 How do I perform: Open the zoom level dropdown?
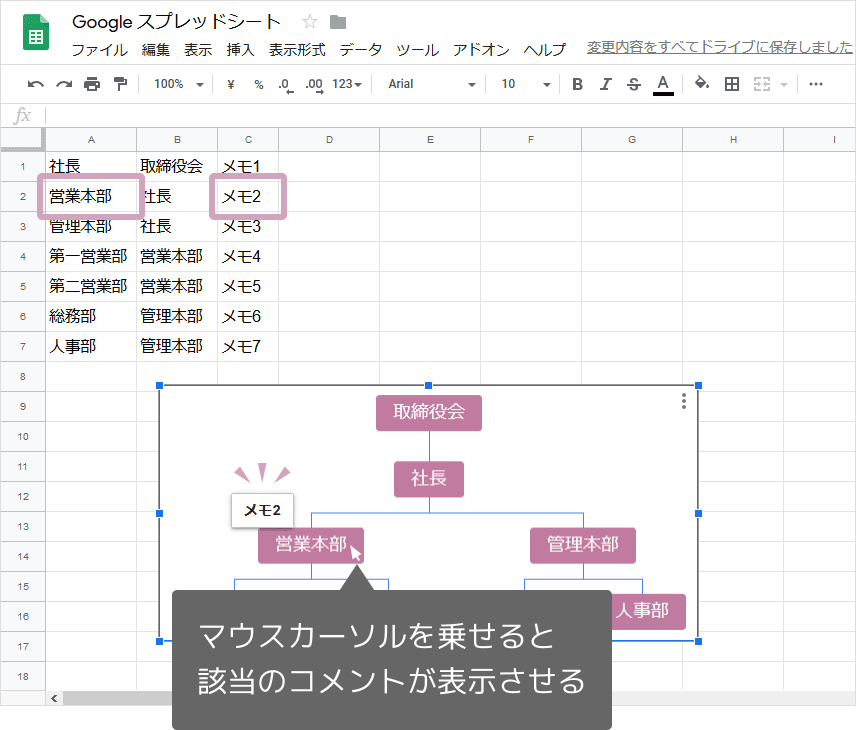click(177, 84)
